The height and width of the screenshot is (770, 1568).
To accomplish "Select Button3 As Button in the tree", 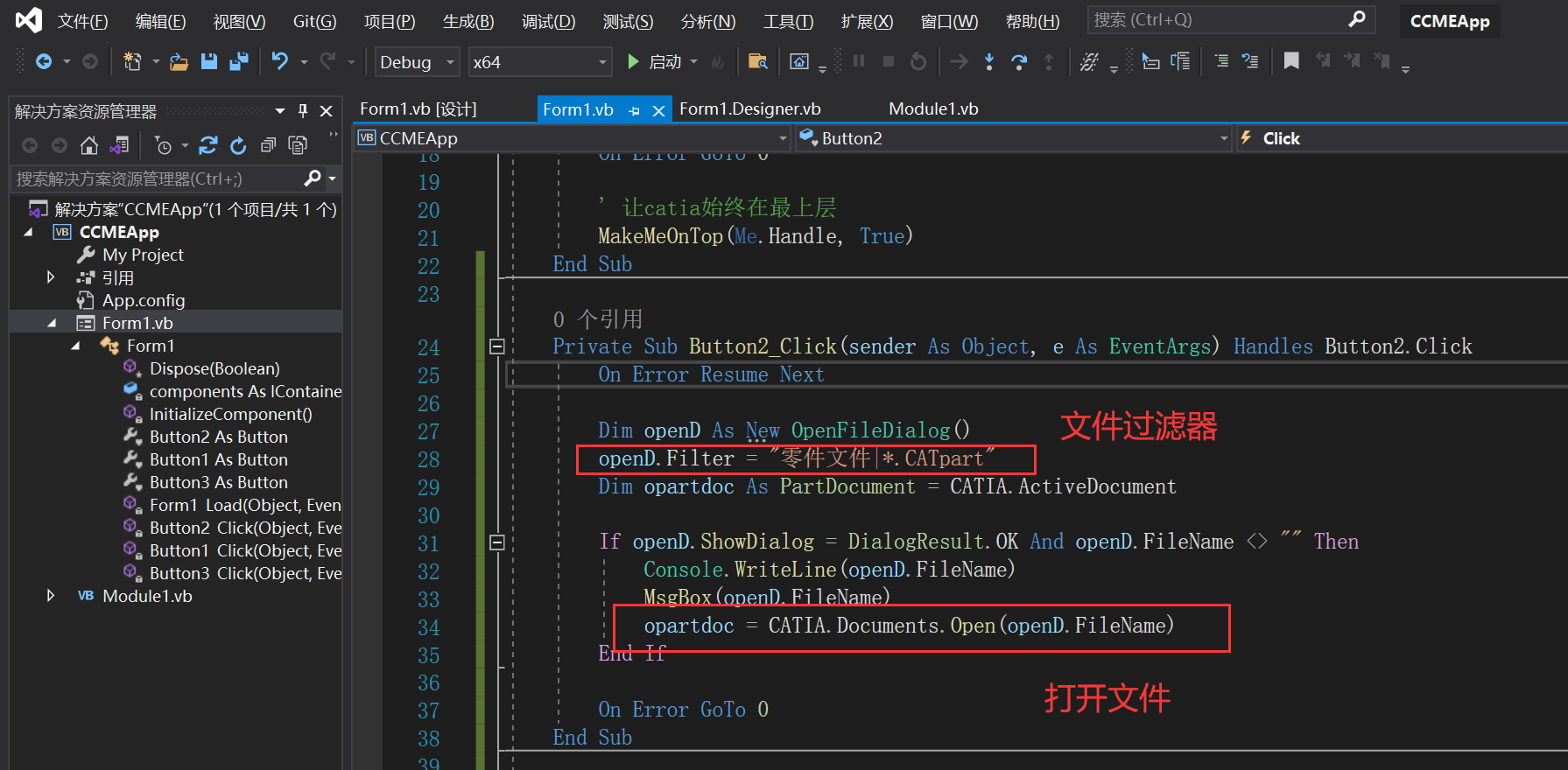I will pyautogui.click(x=219, y=482).
